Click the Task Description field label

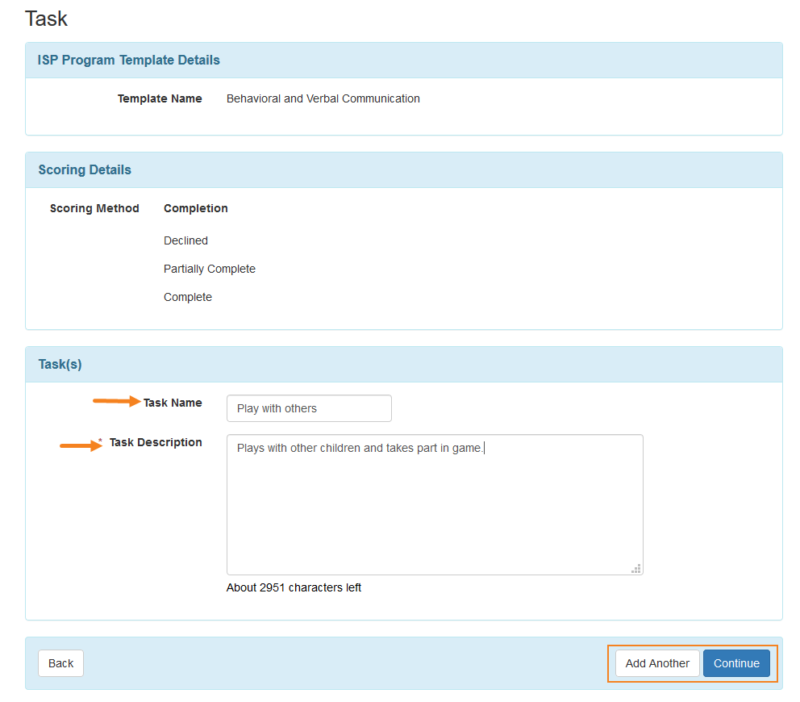(158, 441)
